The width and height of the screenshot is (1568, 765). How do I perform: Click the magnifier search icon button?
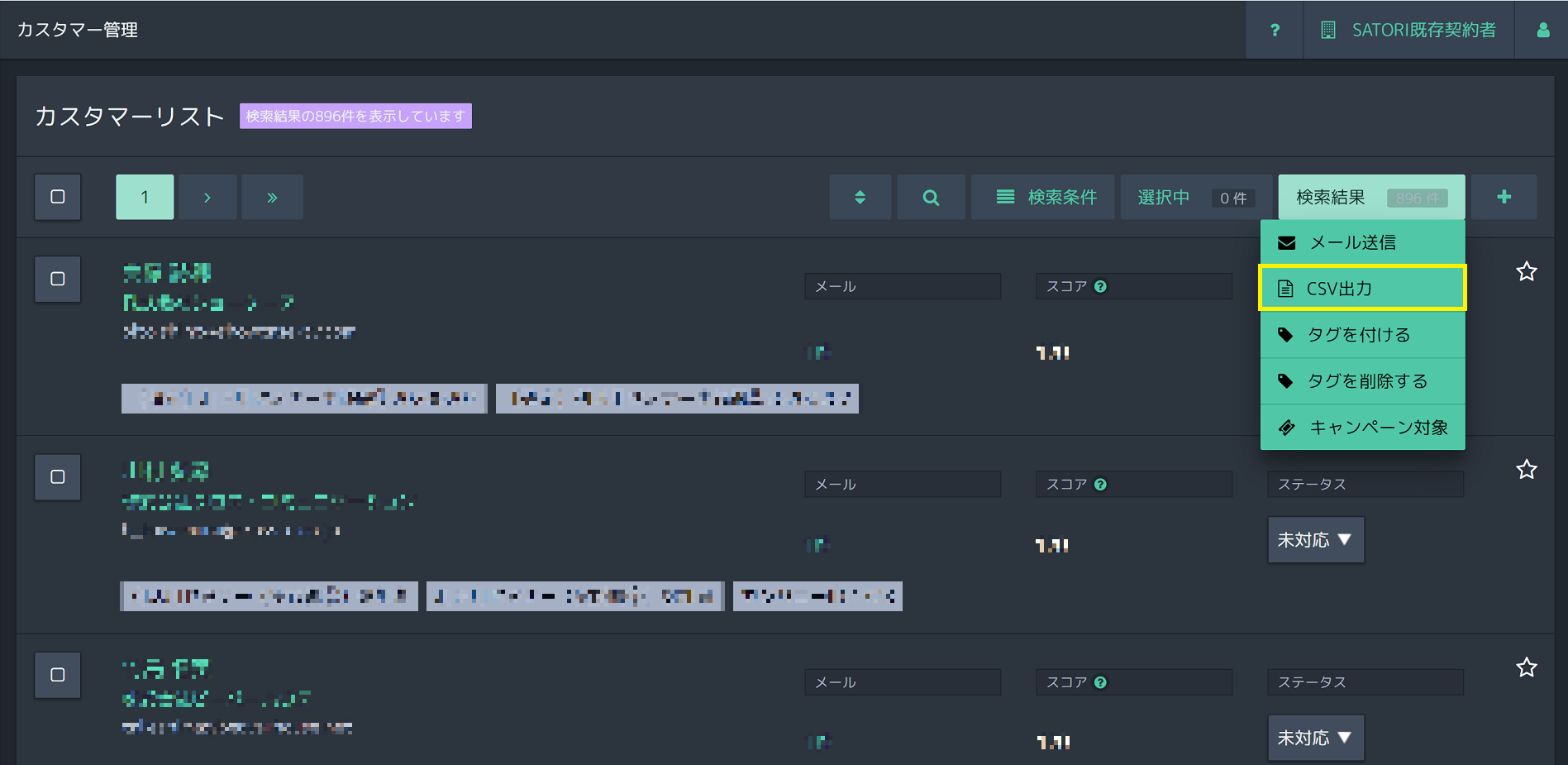tap(931, 197)
